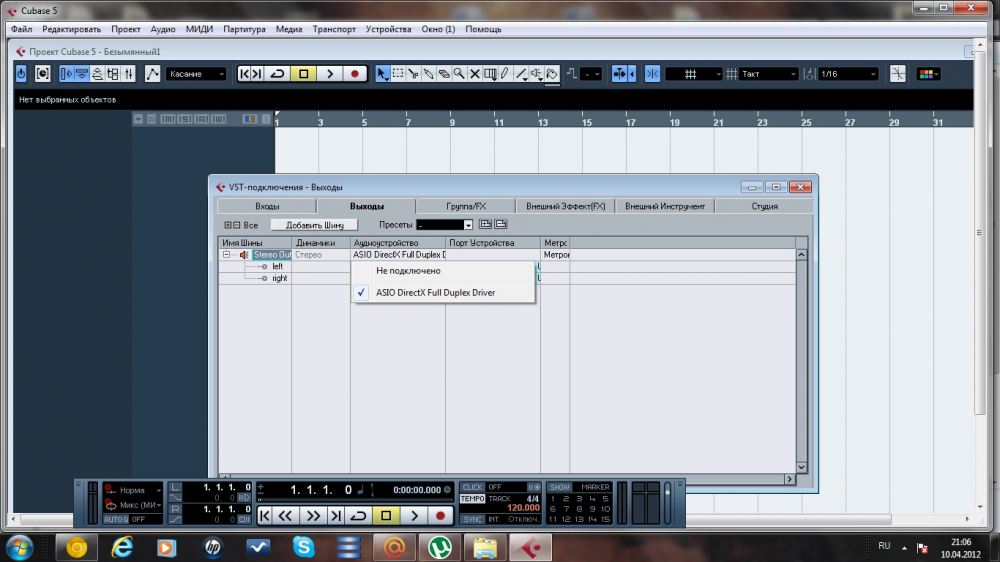Select the Object Selection arrow tool
1000x562 pixels.
click(x=382, y=74)
